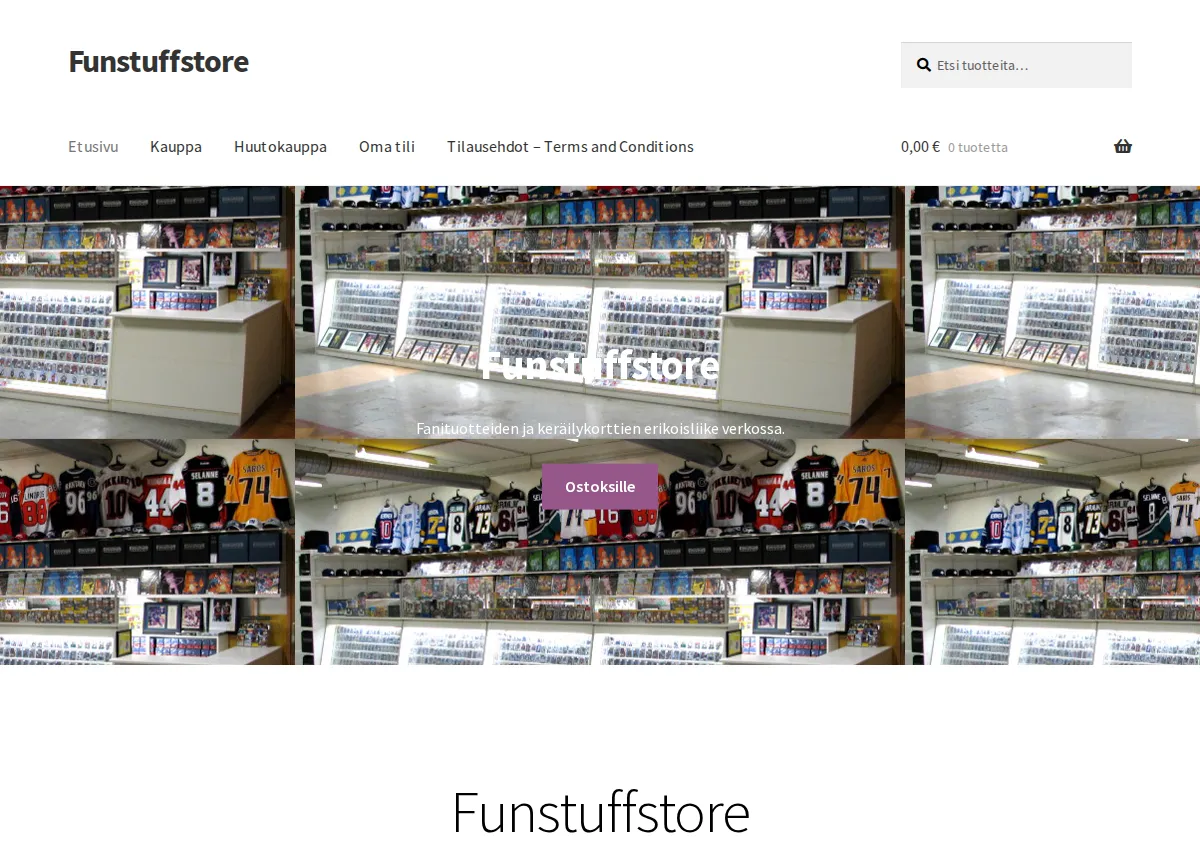This screenshot has height=850, width=1200.
Task: Open the cart total 0,00 € link
Action: [920, 146]
